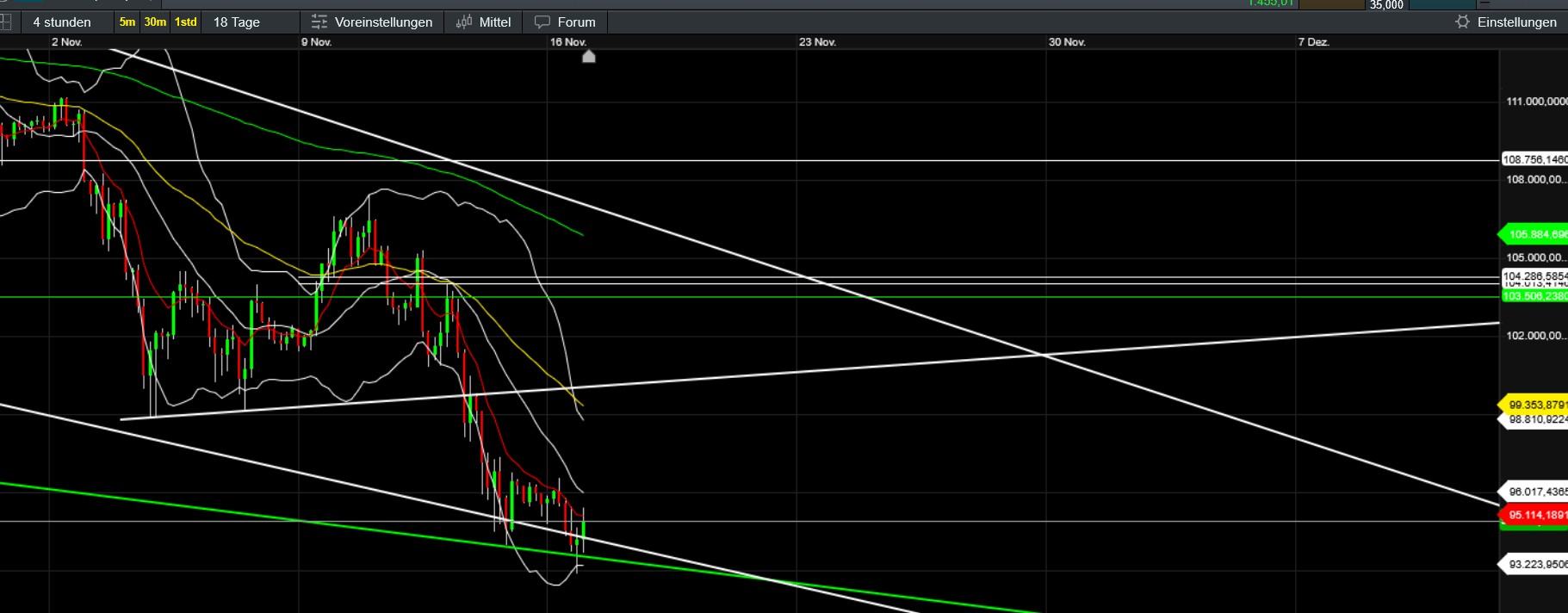Open Einstellungen settings

click(1516, 22)
